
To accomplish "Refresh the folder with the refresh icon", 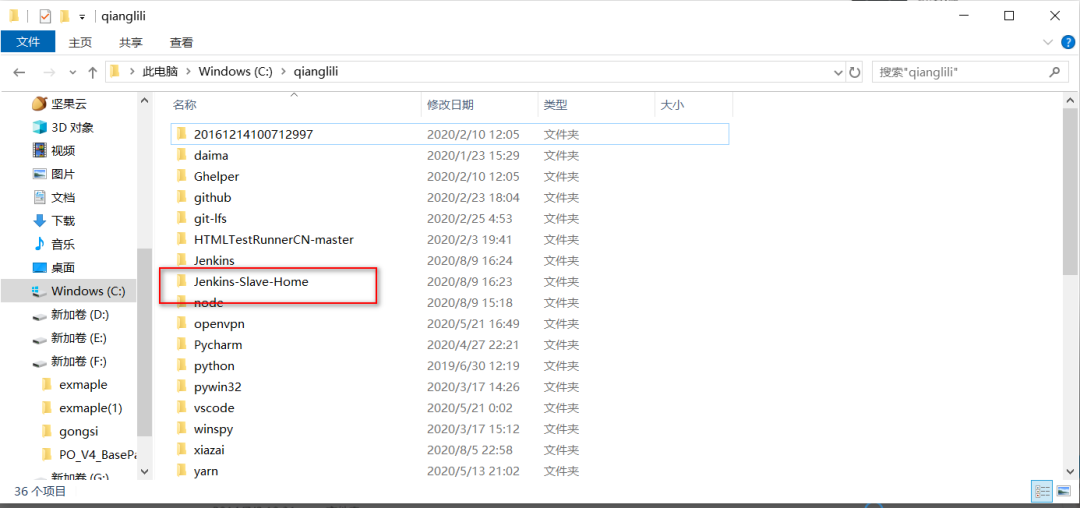I will point(855,72).
